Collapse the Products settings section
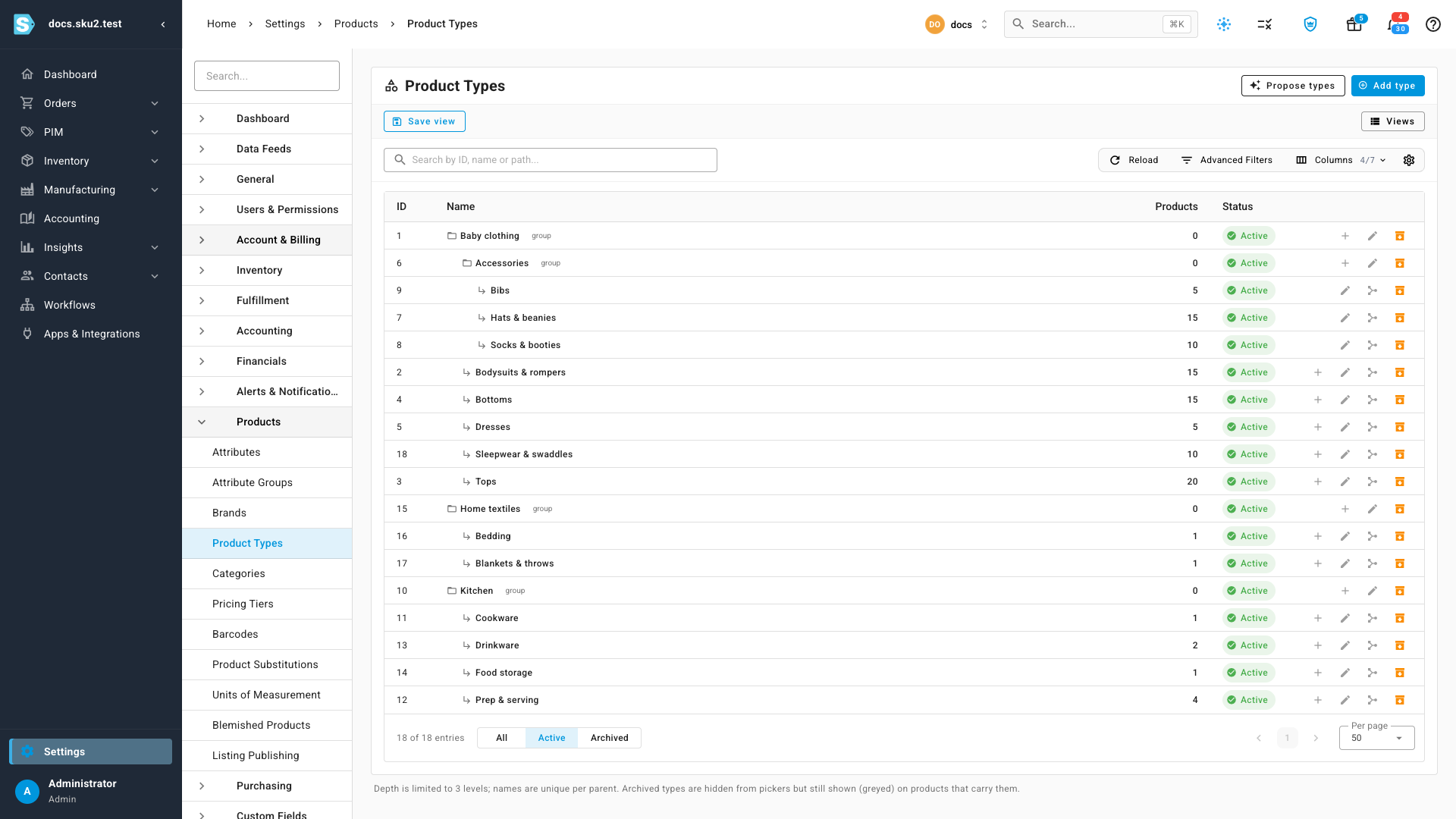 click(x=267, y=422)
